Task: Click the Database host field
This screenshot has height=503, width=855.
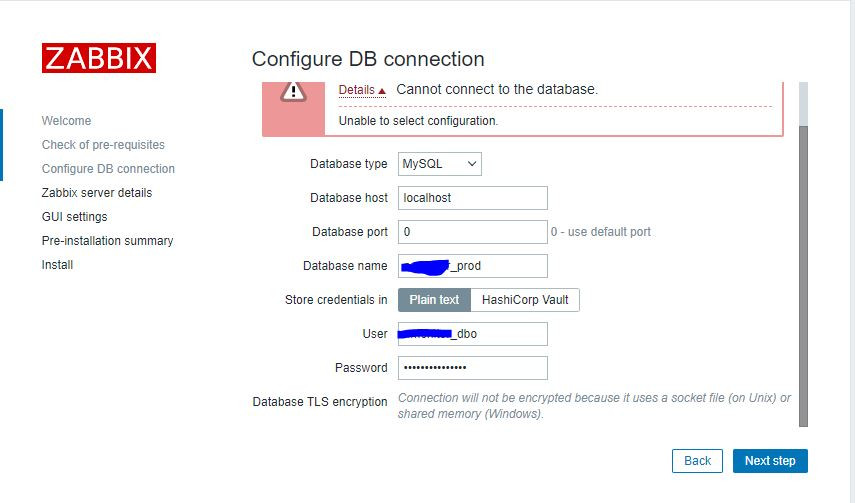Action: click(472, 198)
